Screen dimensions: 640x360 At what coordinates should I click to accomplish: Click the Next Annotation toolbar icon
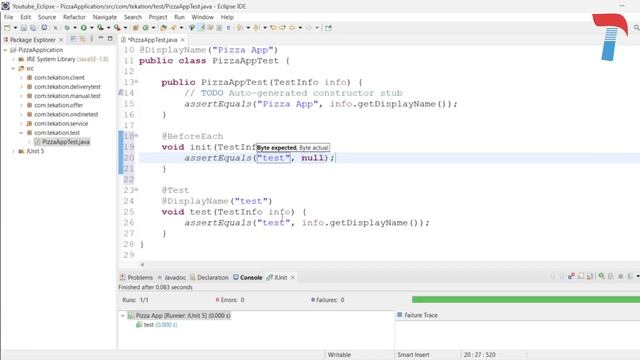(x=240, y=28)
